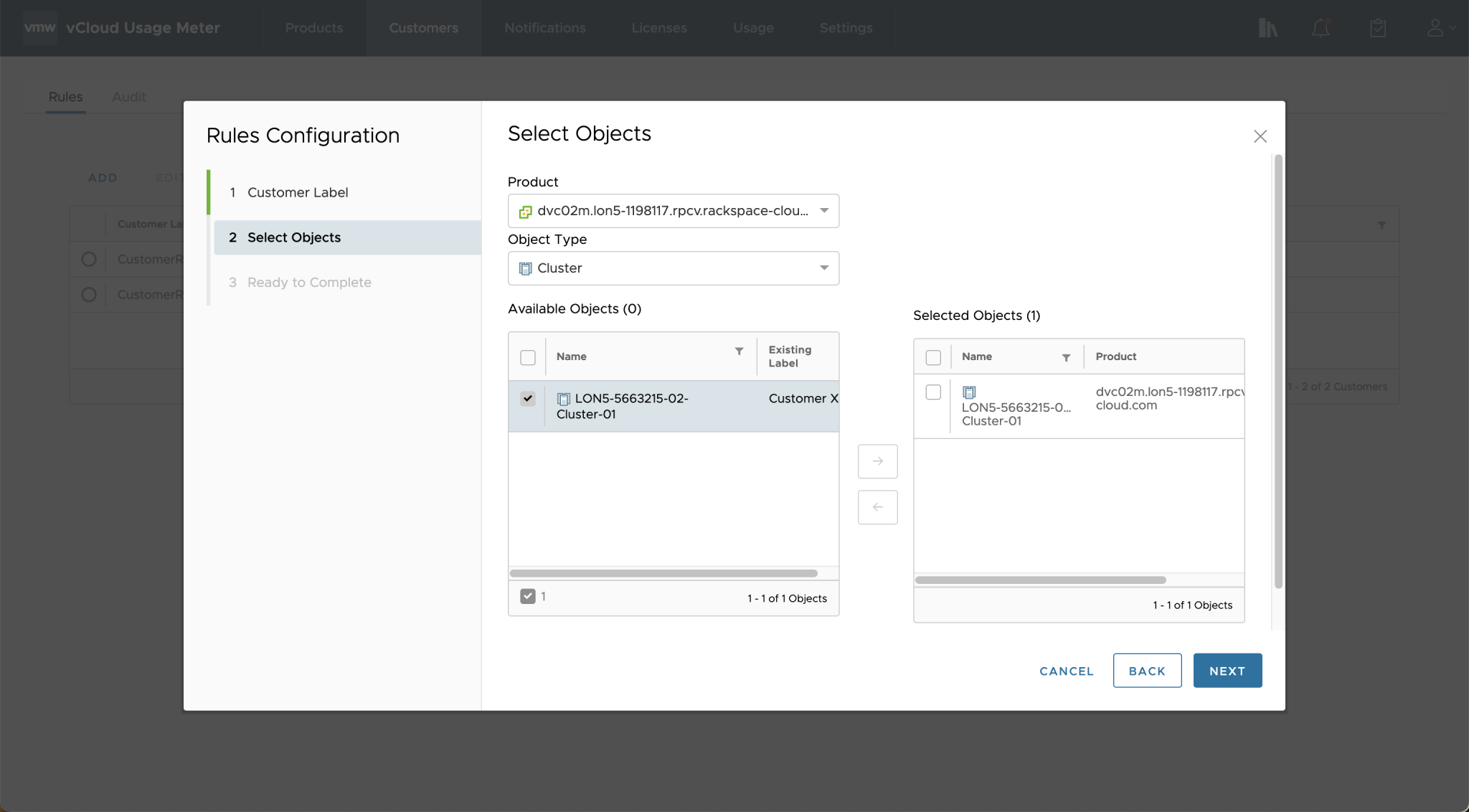The width and height of the screenshot is (1469, 812).
Task: Open the user account menu icon
Action: [1435, 28]
